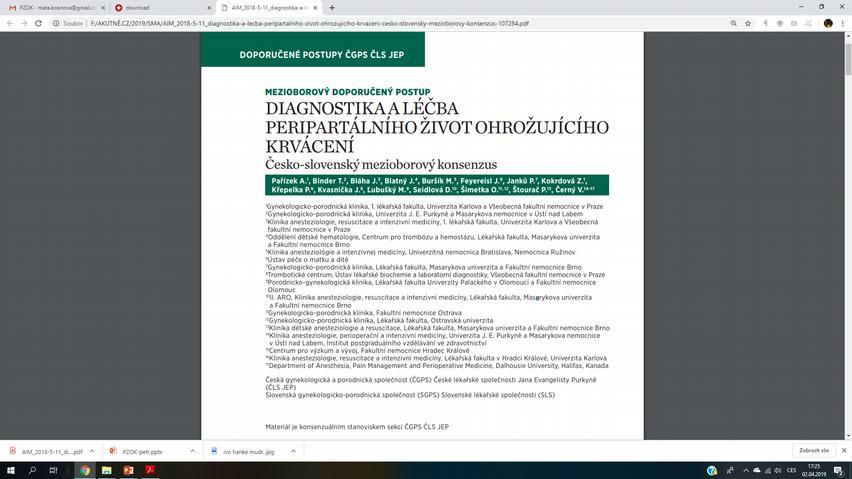This screenshot has height=479, width=852.
Task: Expand options for PZOK-petr.pptx download
Action: coord(192,451)
